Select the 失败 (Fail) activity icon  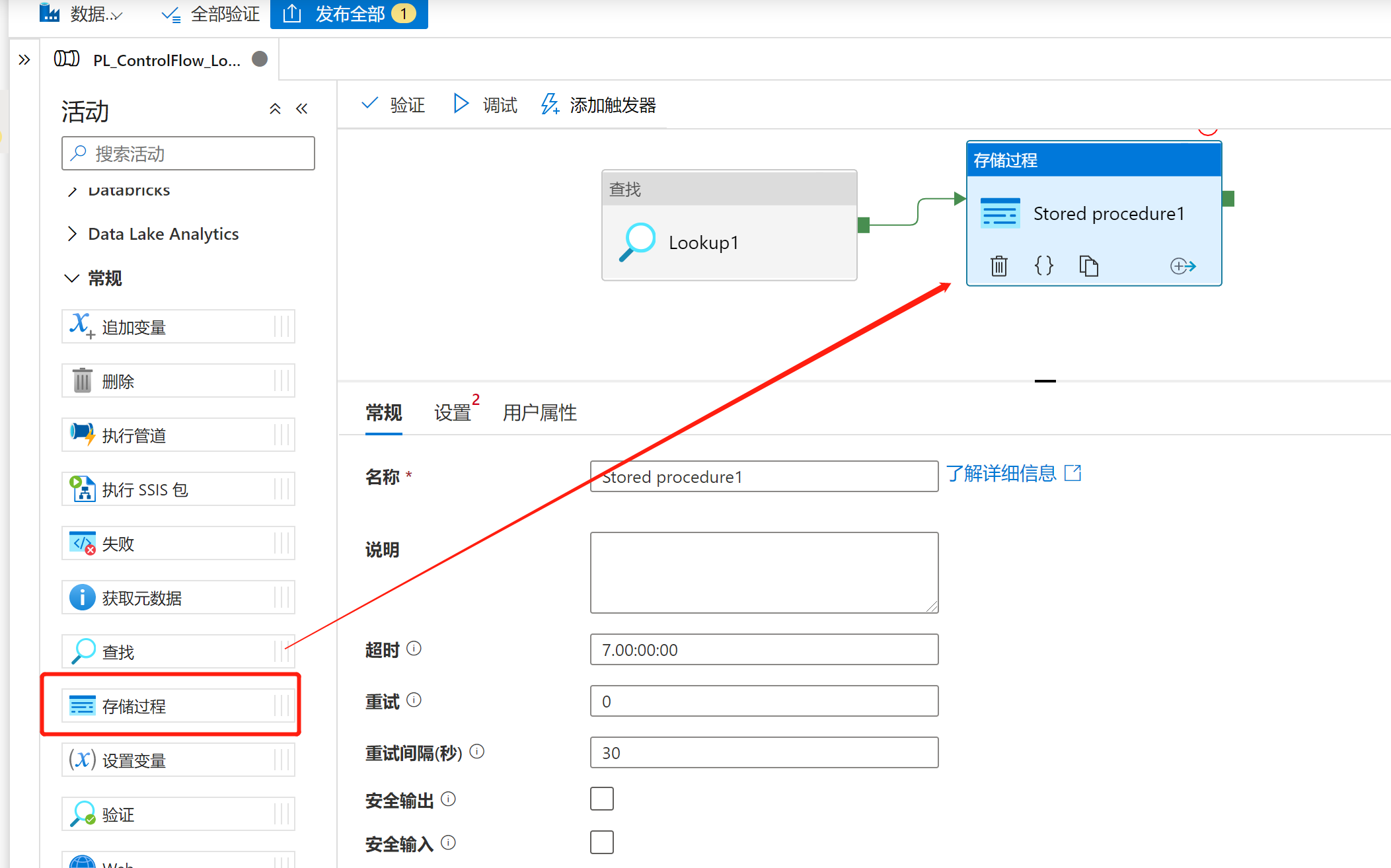point(82,543)
